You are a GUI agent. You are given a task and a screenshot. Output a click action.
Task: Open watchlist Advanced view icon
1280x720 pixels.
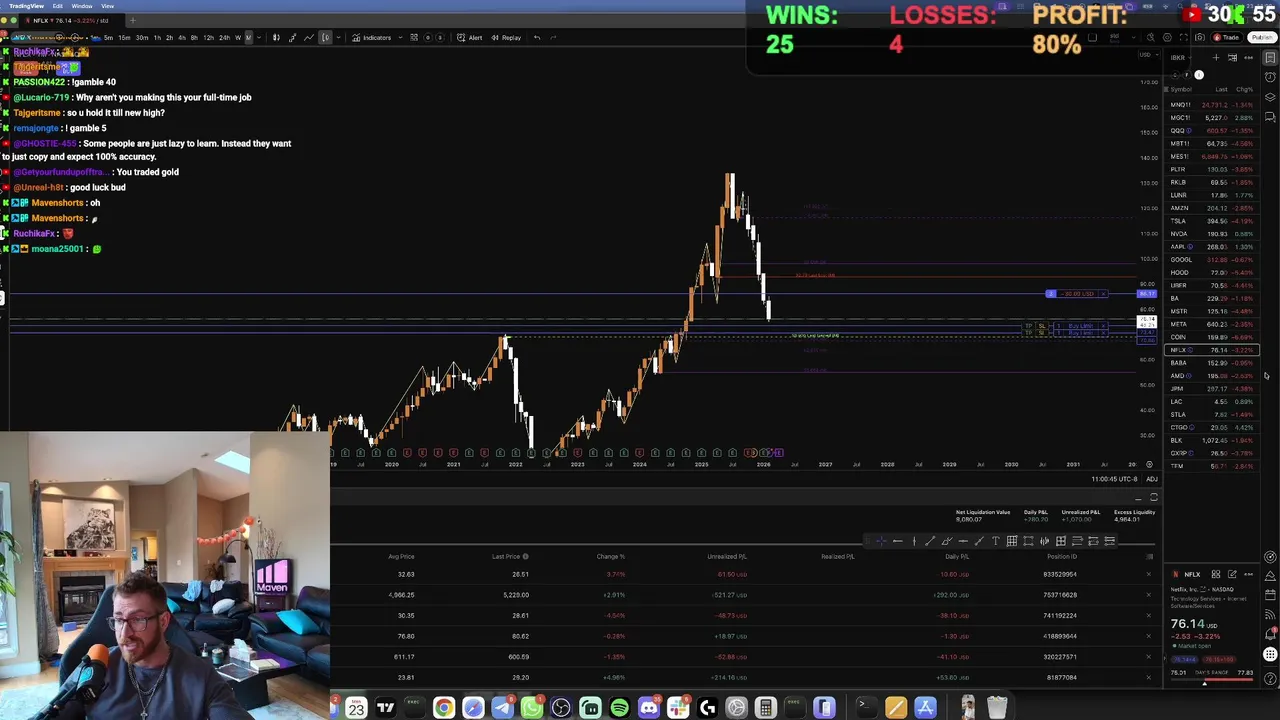coord(1233,57)
